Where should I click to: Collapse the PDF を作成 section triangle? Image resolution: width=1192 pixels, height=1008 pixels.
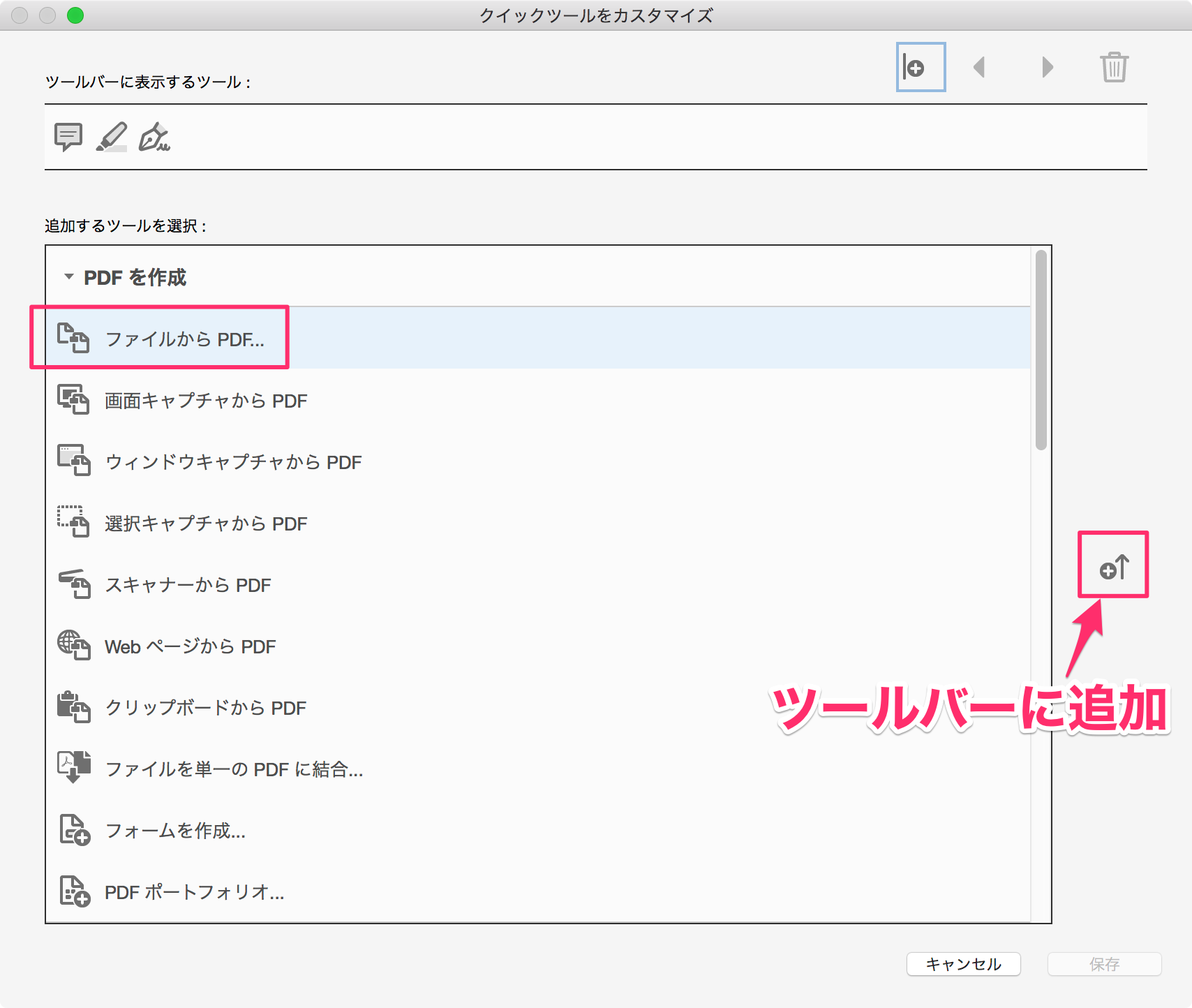[68, 276]
